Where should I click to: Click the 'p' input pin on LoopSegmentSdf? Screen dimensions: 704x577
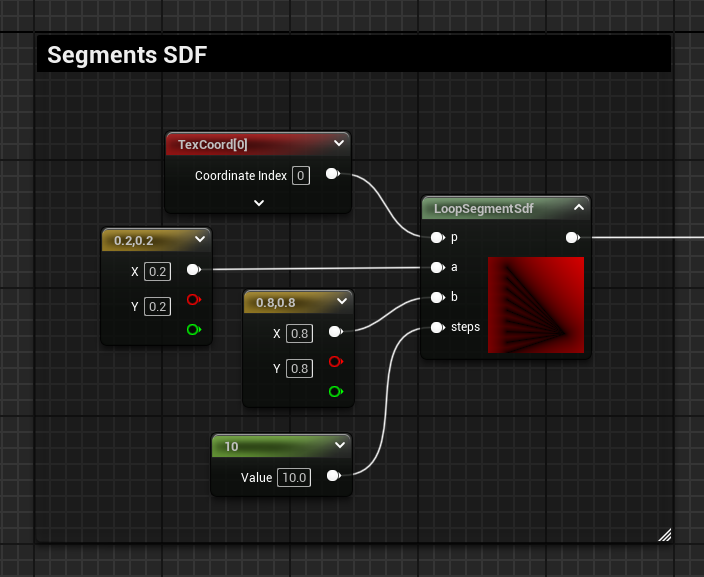[x=437, y=238]
